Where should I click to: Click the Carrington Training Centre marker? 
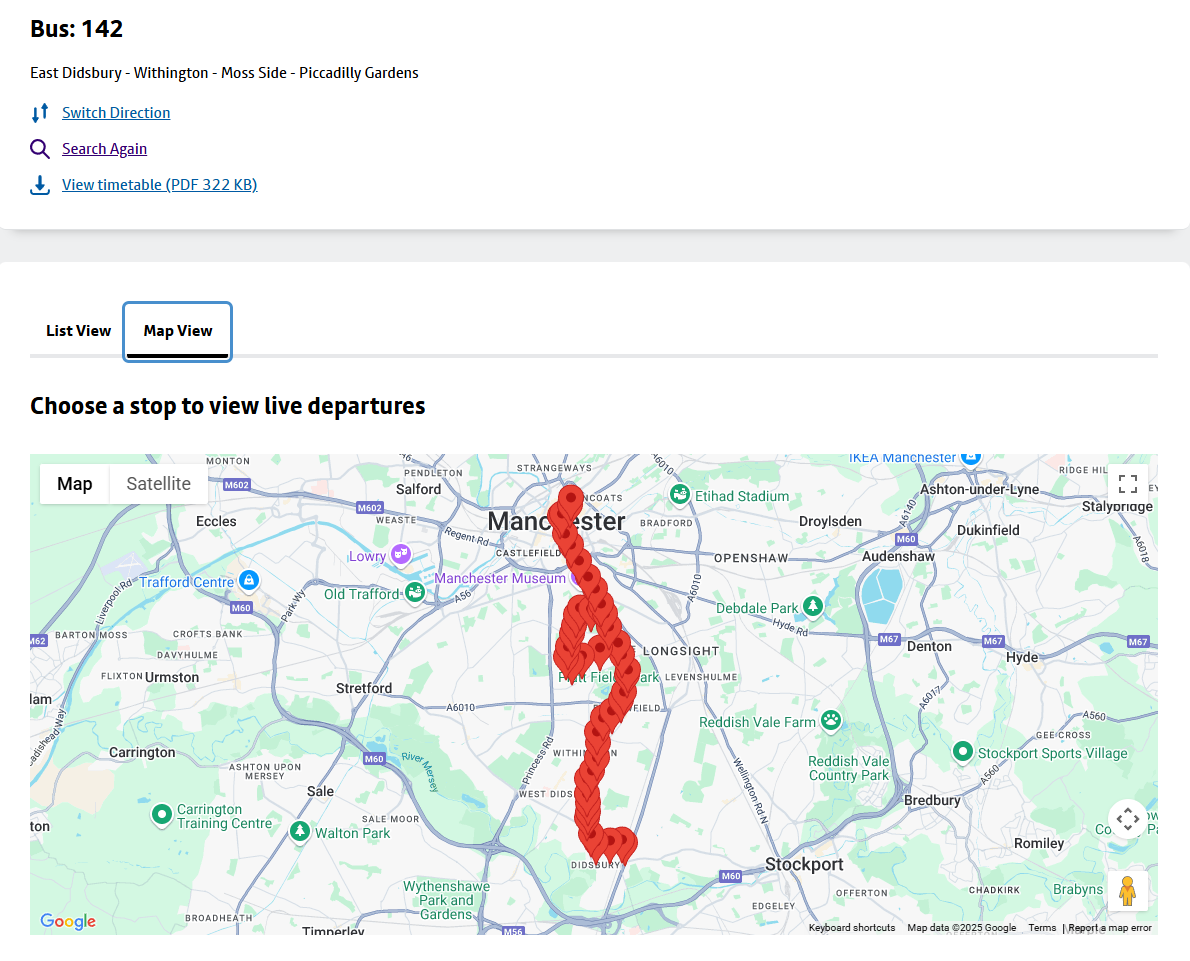click(162, 814)
